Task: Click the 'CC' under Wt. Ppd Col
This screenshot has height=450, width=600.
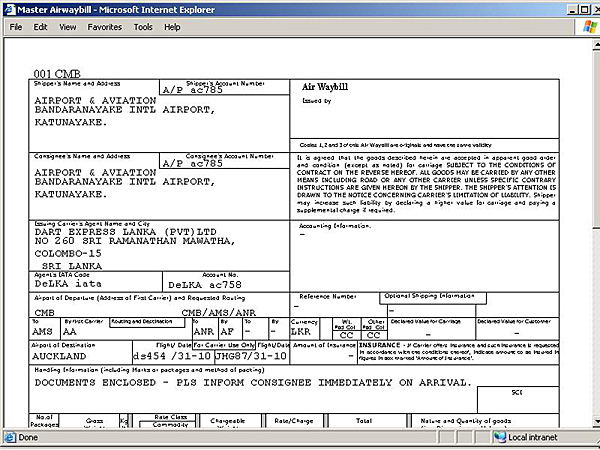Action: [346, 335]
